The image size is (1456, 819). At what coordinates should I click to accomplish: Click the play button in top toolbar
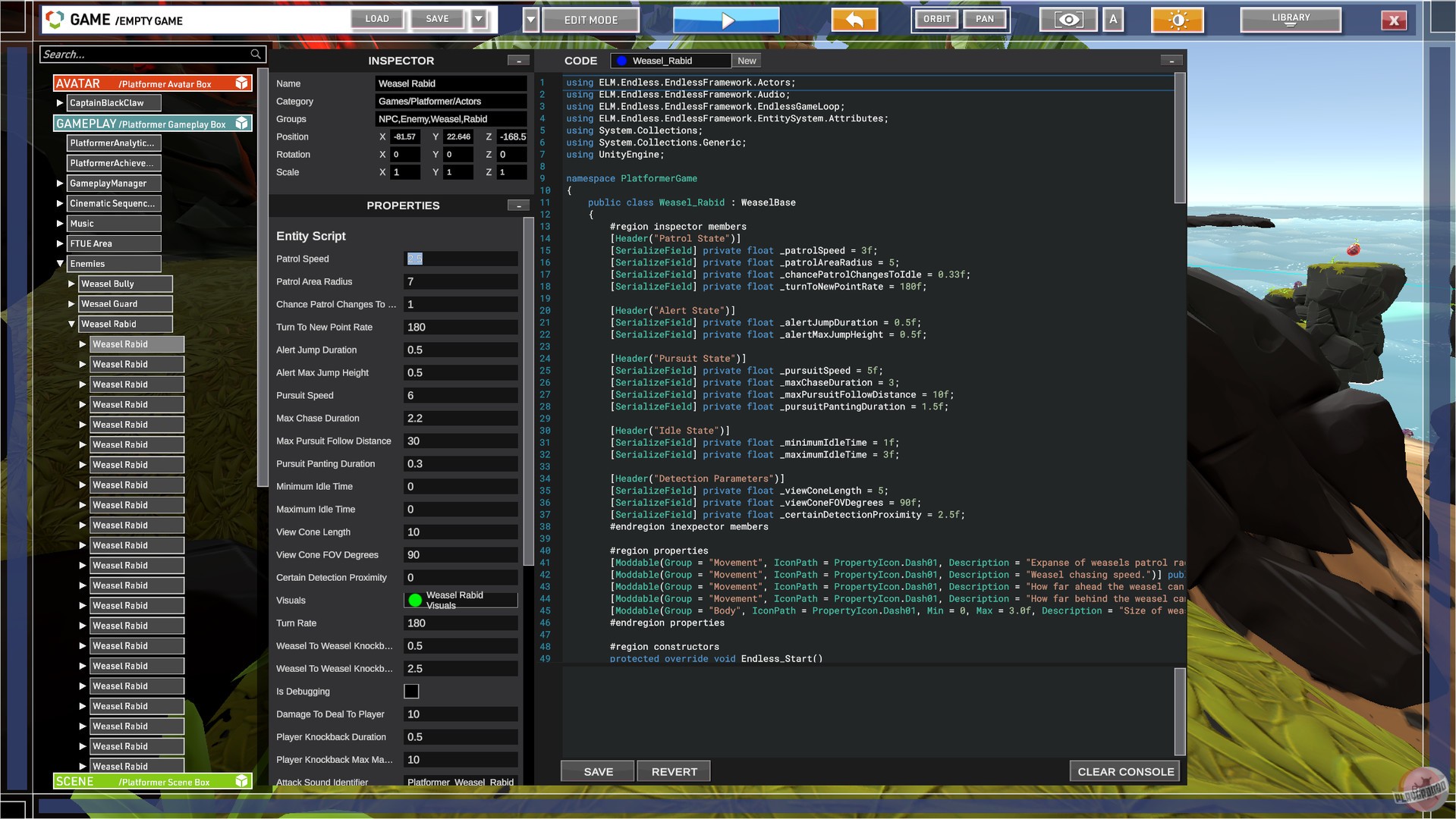point(725,20)
